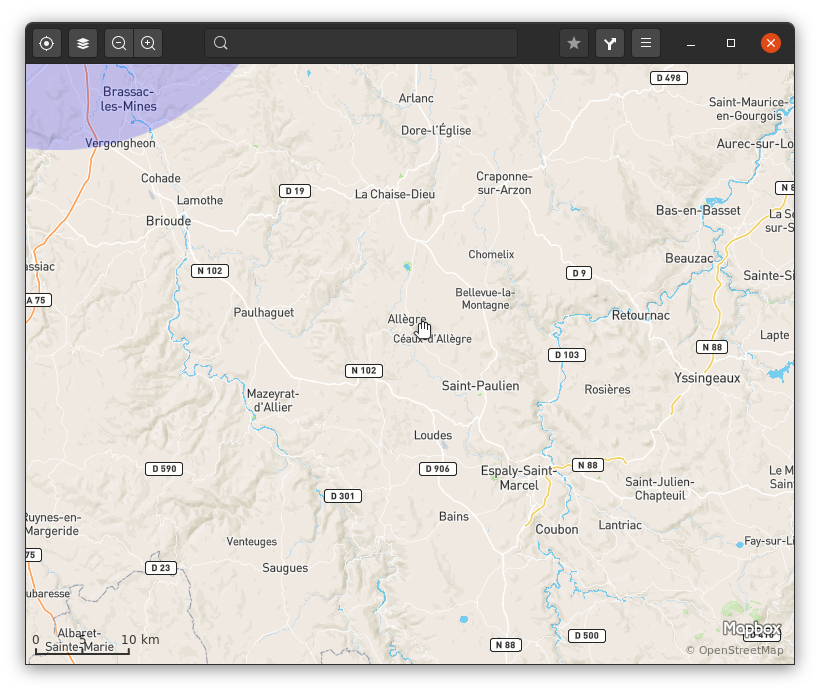Click the D 301 road shield
This screenshot has height=693, width=820.
[343, 496]
